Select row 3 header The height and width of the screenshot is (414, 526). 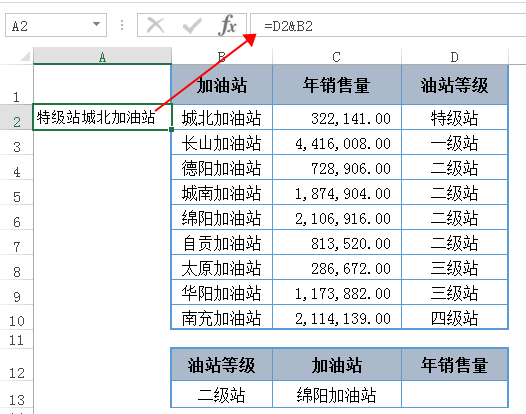coord(16,142)
